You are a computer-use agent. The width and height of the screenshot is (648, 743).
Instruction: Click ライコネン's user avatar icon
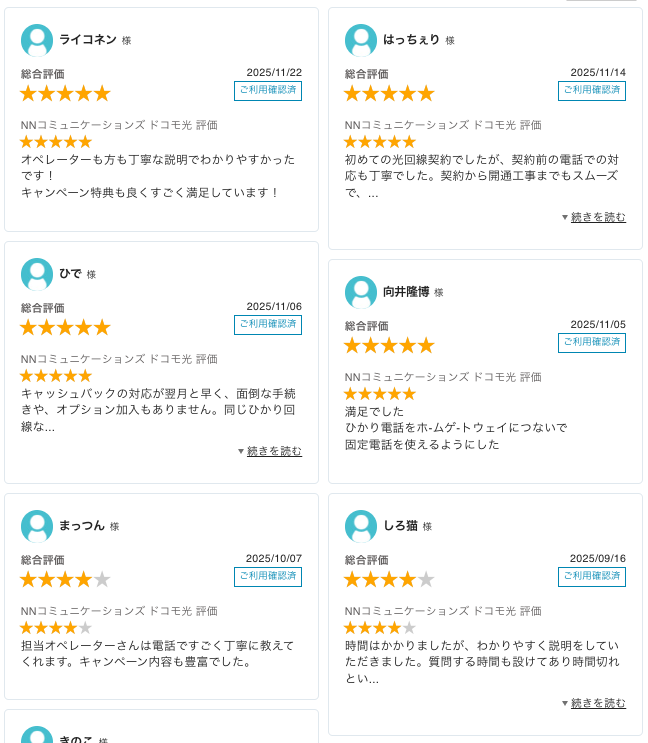pos(37,41)
